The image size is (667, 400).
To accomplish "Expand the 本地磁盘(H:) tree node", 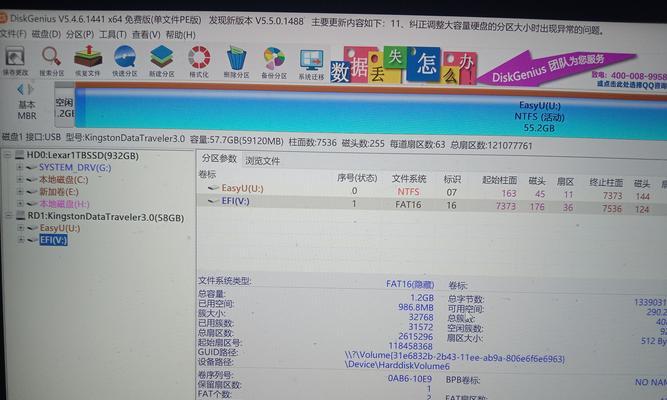I will [x=19, y=203].
